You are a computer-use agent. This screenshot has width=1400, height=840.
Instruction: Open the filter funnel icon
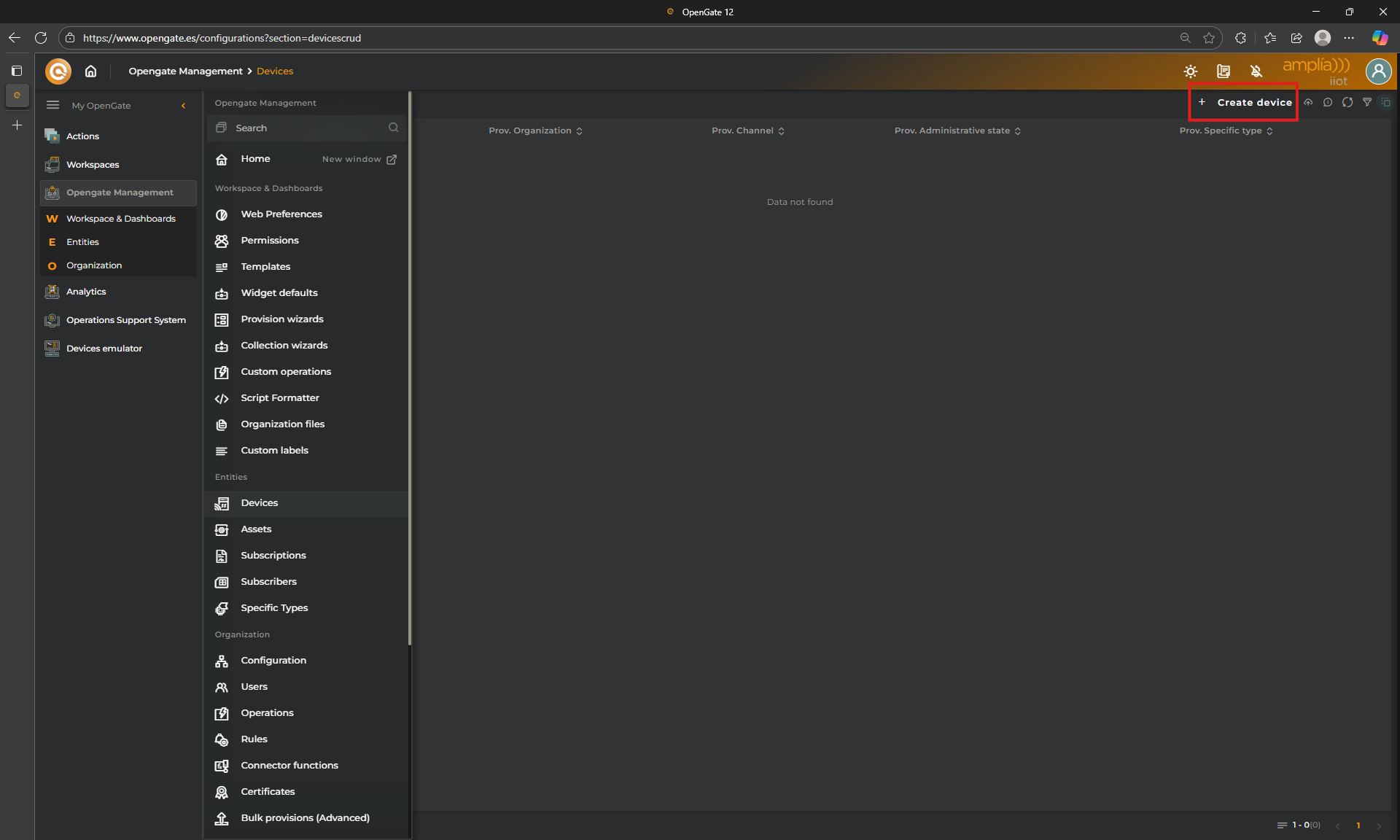(x=1367, y=103)
